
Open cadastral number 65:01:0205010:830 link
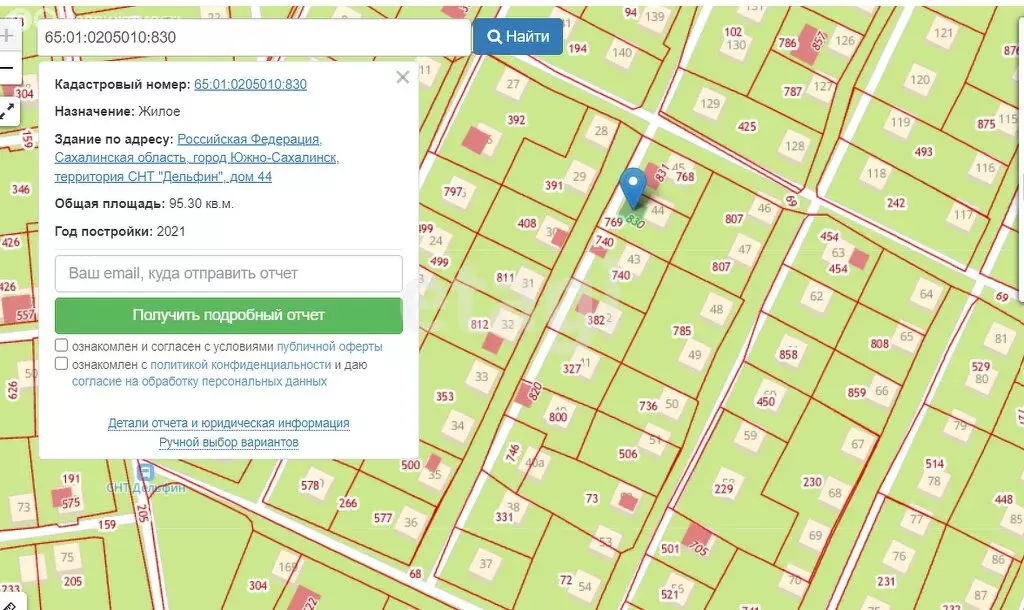250,85
